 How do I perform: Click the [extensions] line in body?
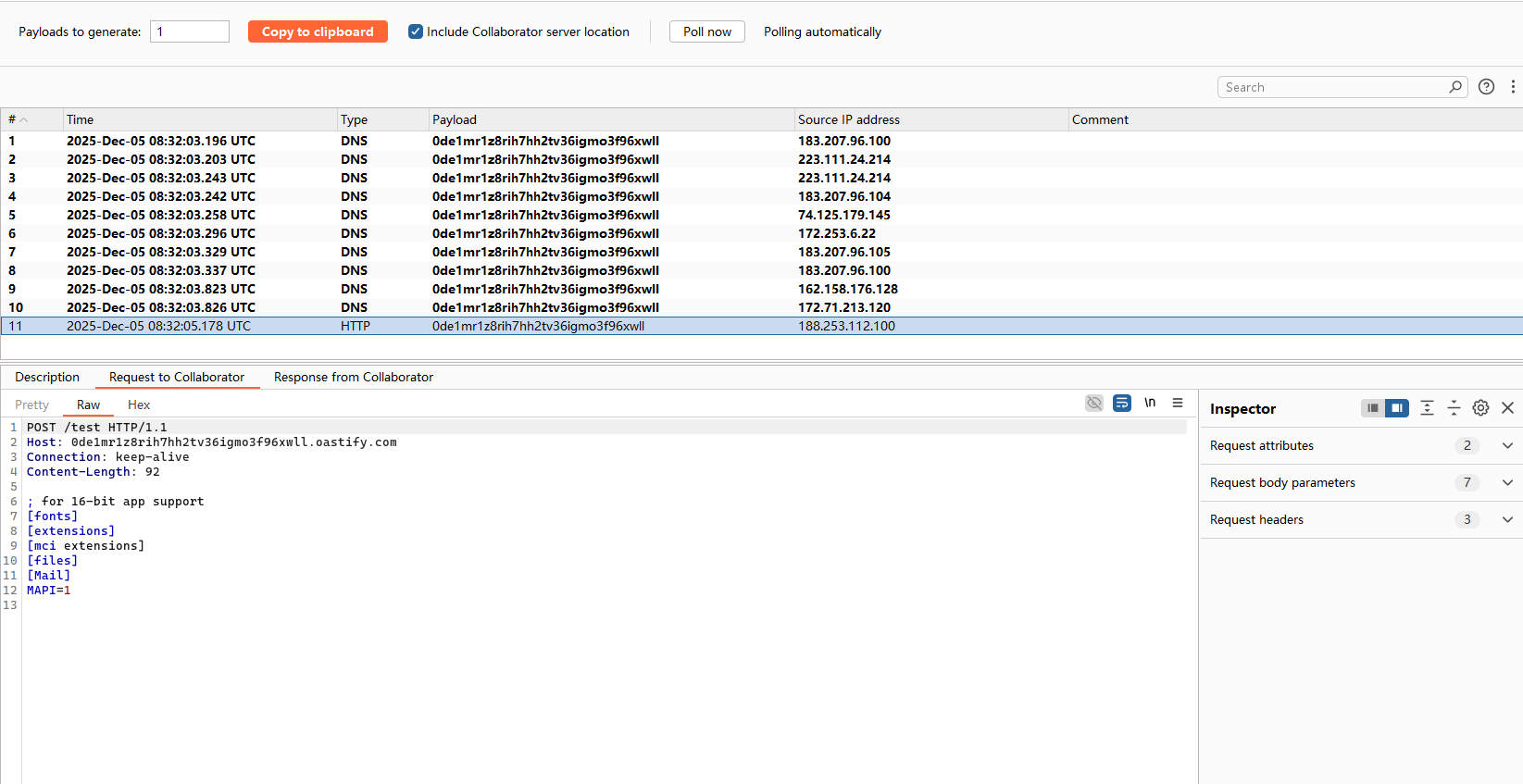click(x=70, y=531)
